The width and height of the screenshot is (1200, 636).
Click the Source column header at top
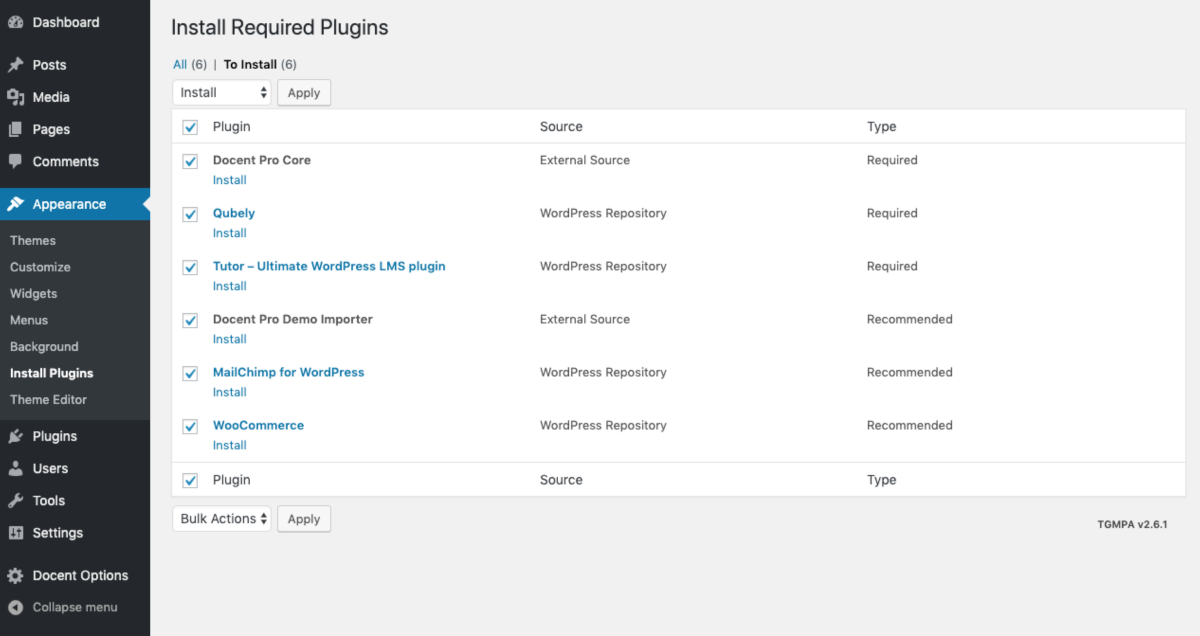pyautogui.click(x=561, y=127)
